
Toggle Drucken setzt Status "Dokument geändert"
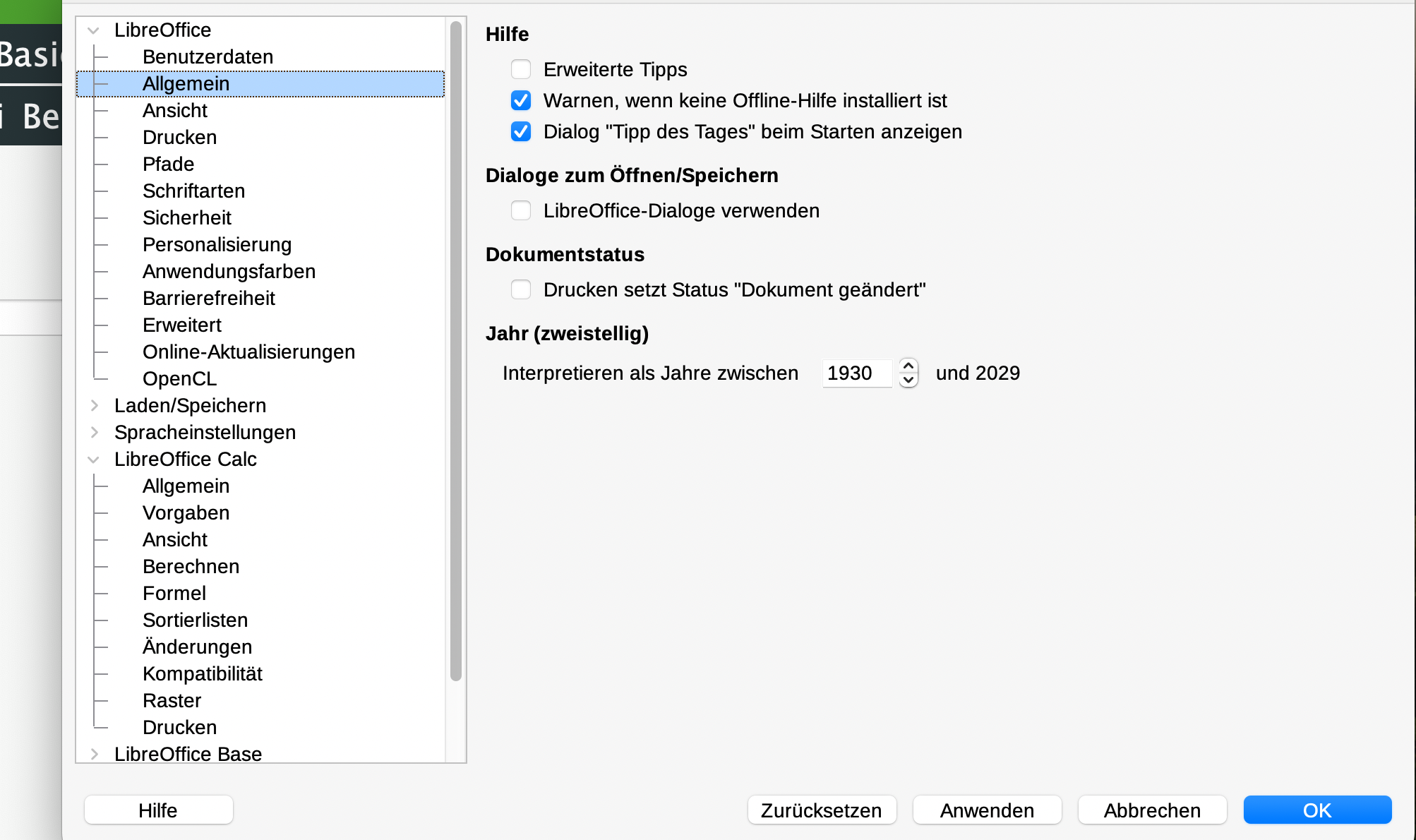[521, 289]
